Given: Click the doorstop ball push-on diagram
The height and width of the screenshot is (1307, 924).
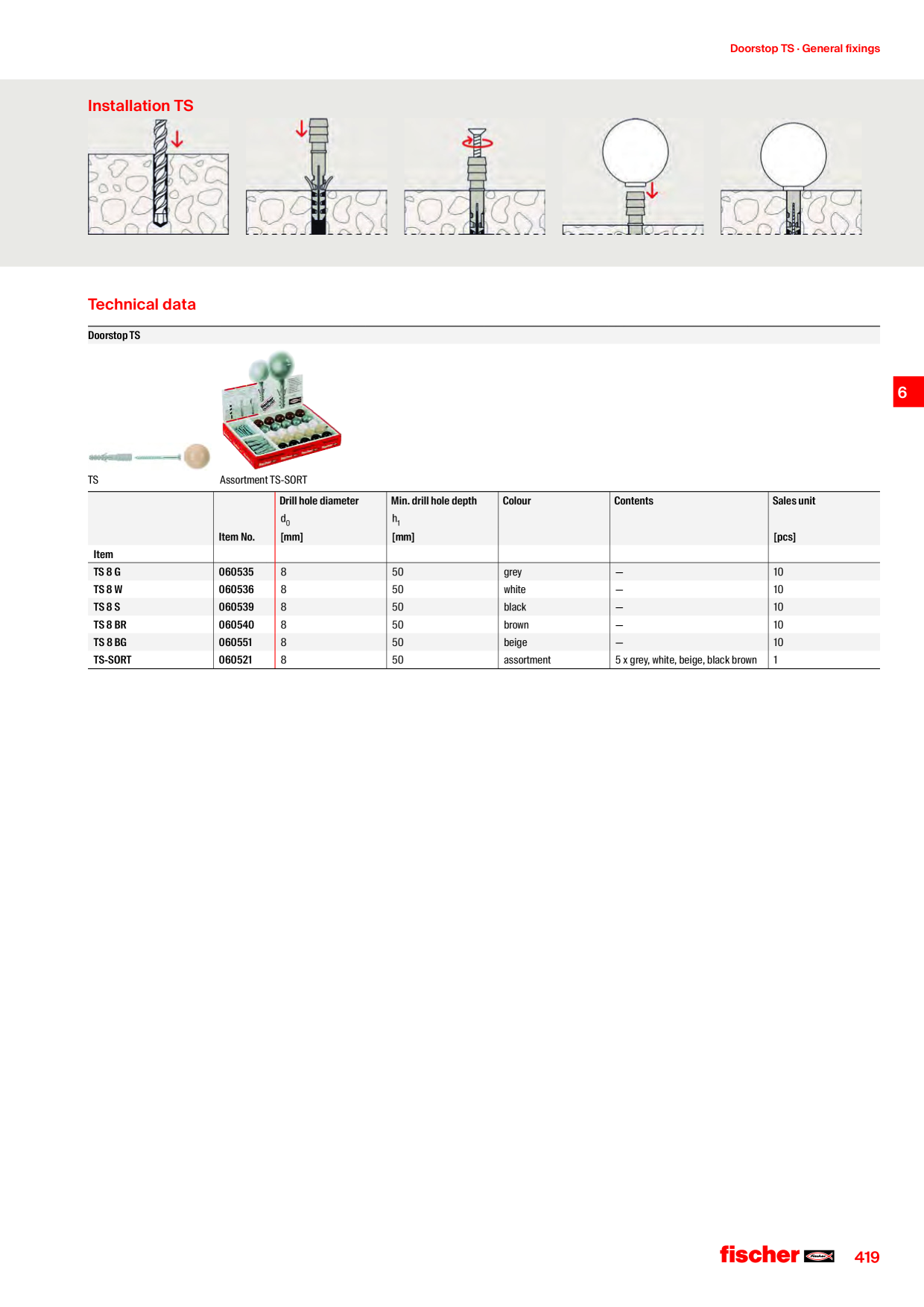Looking at the screenshot, I should (x=633, y=177).
